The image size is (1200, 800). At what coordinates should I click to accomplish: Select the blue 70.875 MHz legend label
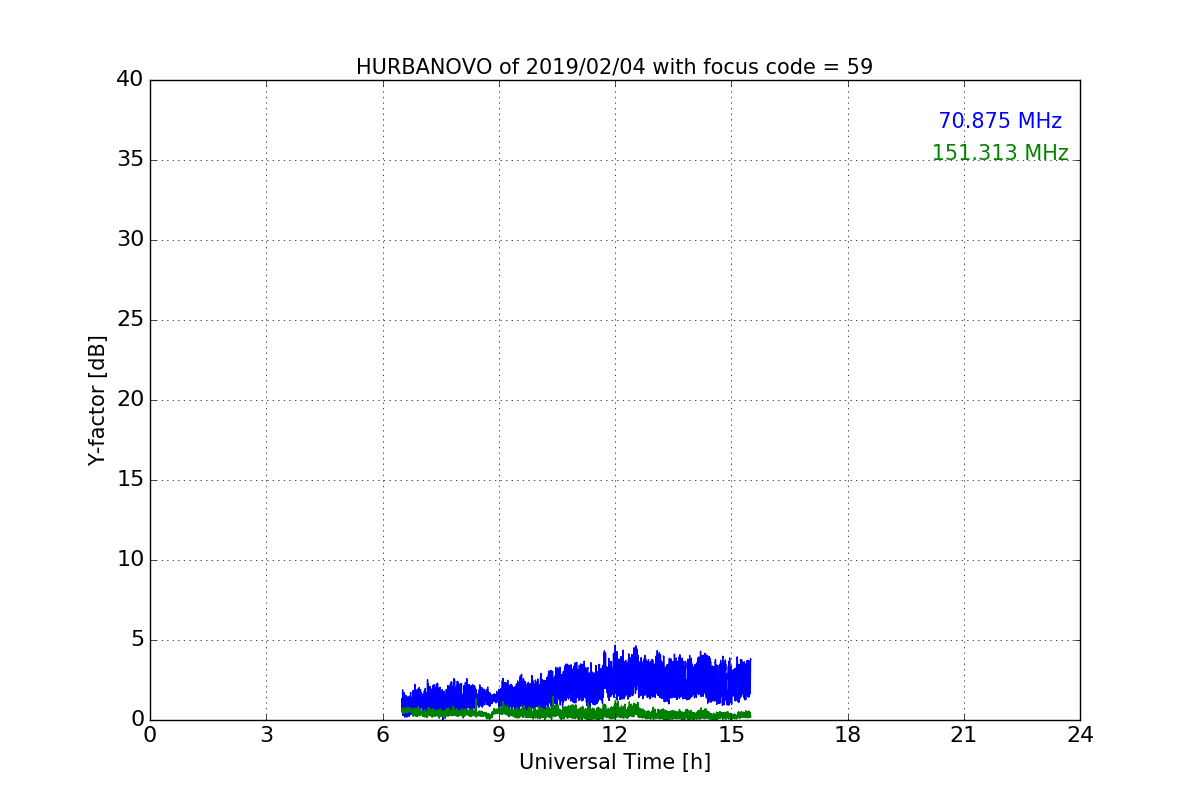pyautogui.click(x=1000, y=121)
